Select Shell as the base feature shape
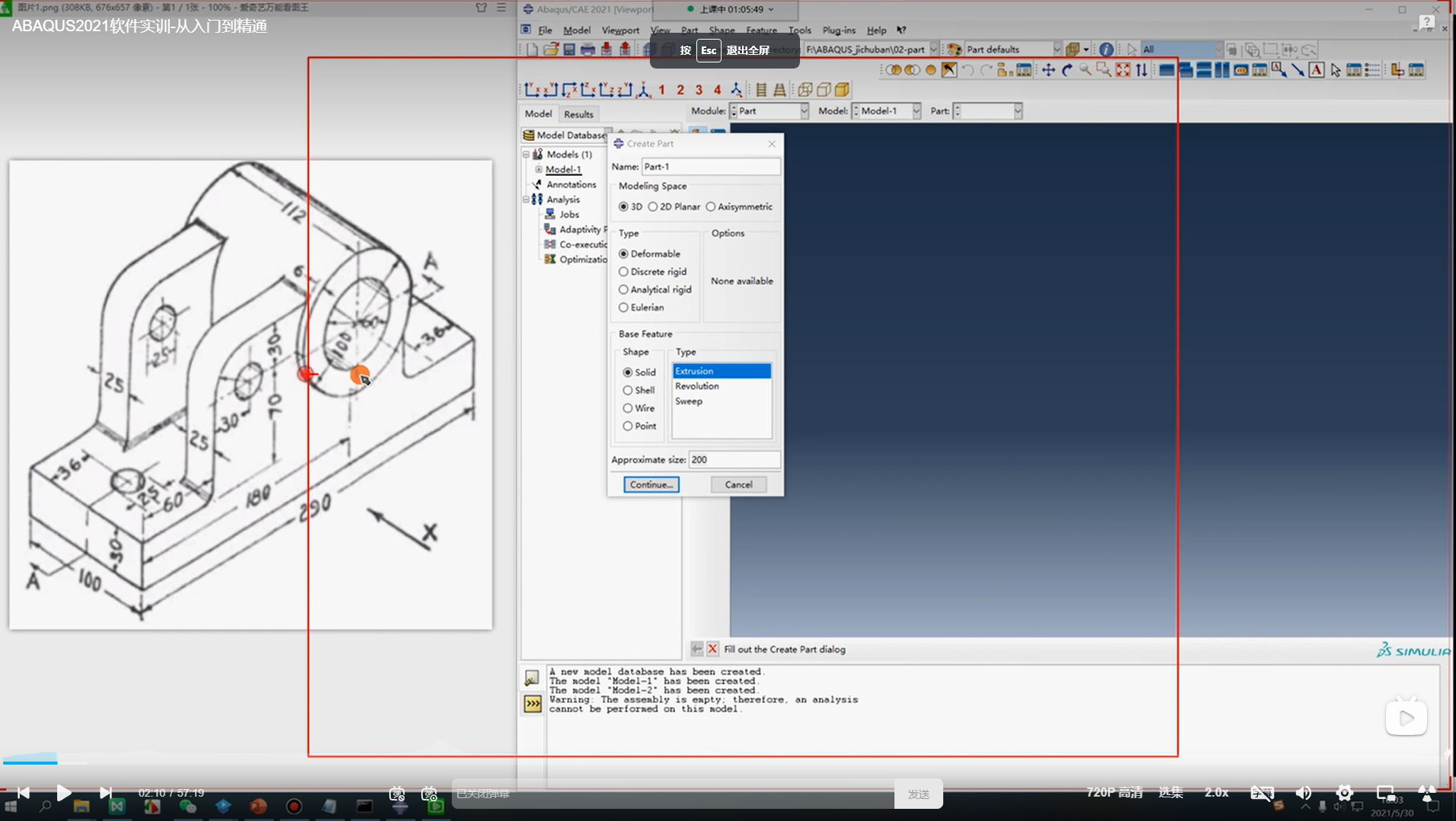 pyautogui.click(x=626, y=390)
